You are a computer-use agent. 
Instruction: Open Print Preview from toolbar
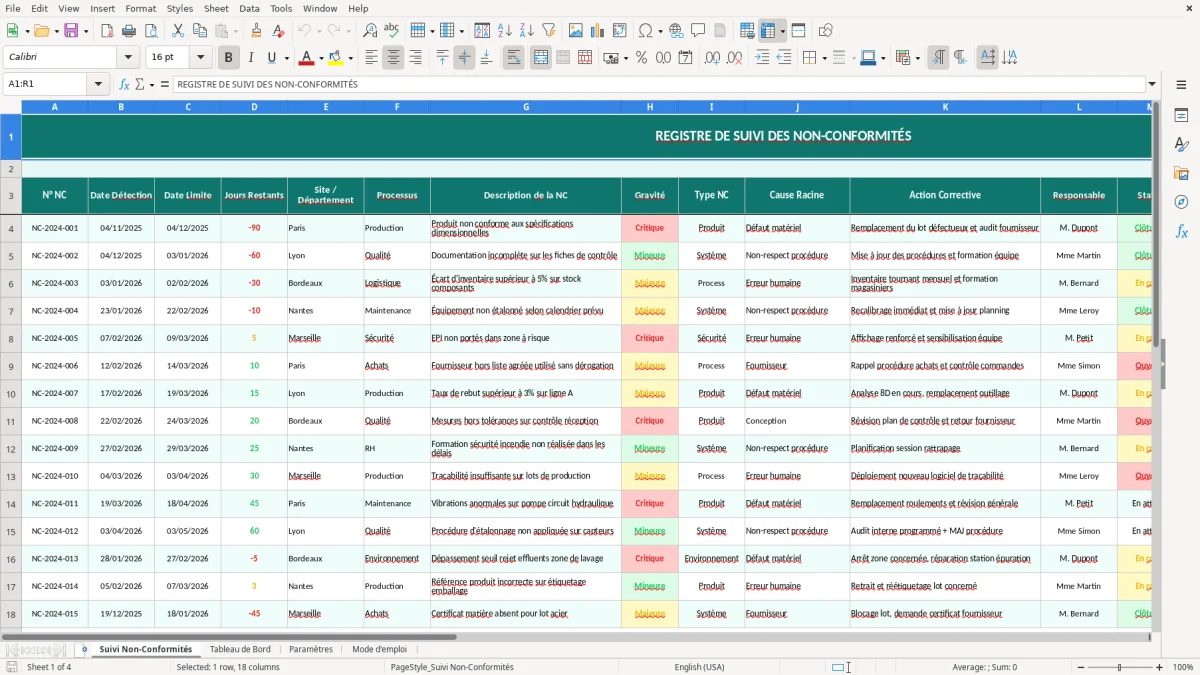click(x=151, y=31)
